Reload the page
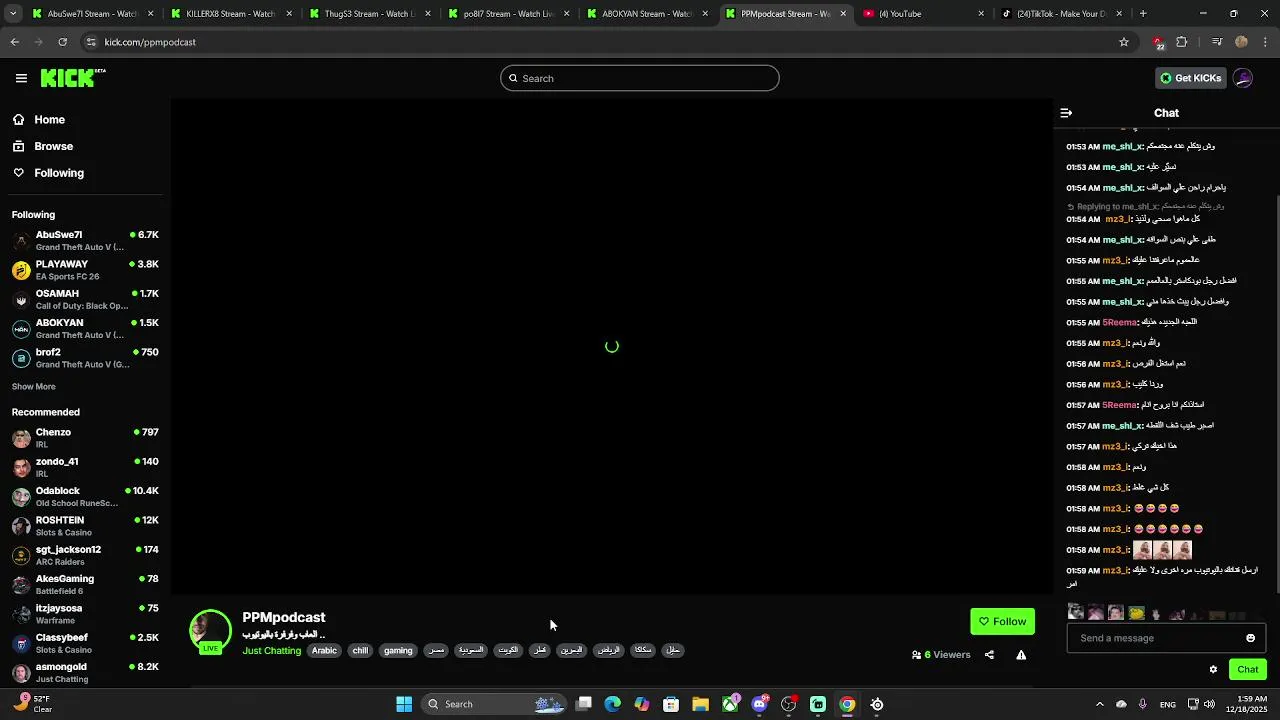Screen dimensions: 1280x720 tap(62, 42)
